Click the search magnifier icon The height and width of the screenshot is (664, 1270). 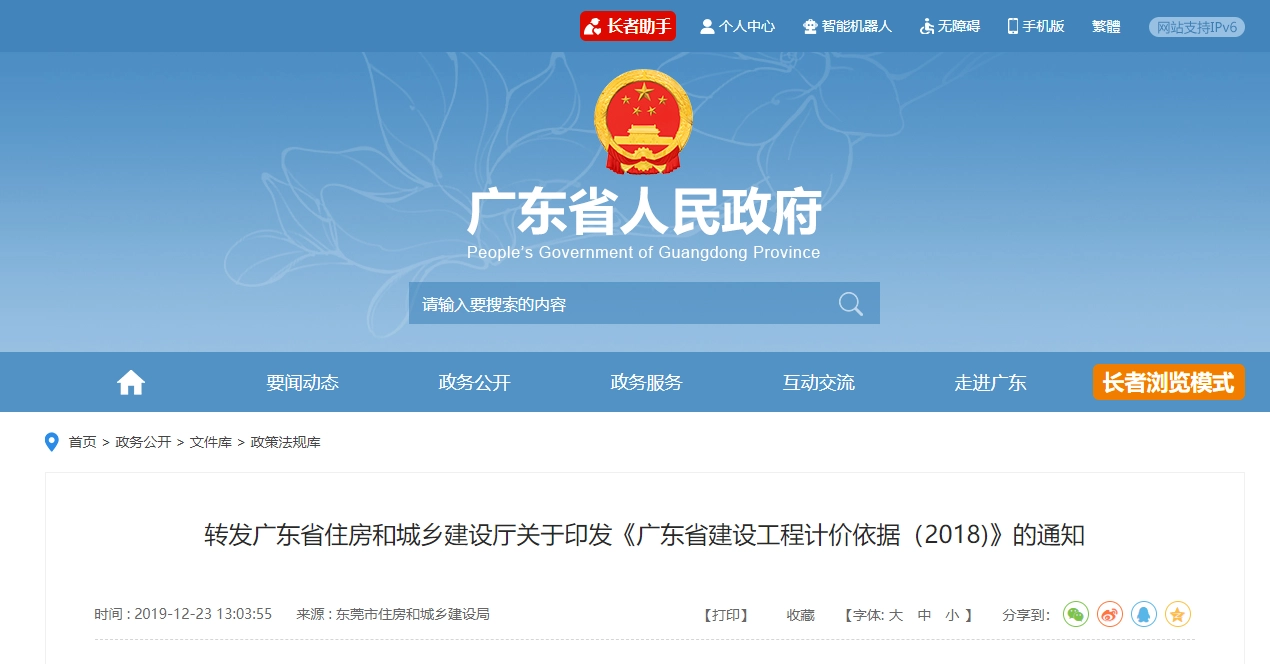click(x=851, y=304)
